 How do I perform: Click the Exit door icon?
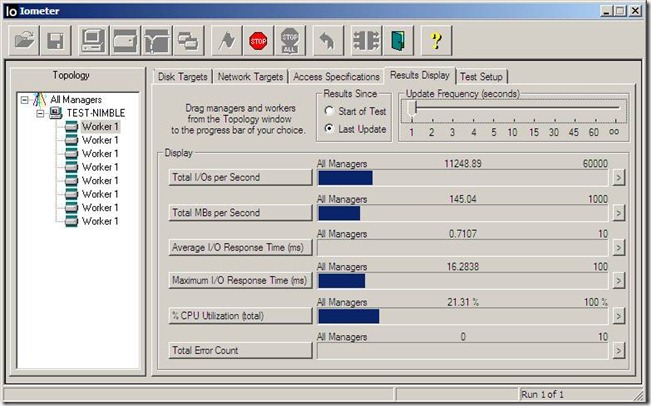click(x=398, y=41)
